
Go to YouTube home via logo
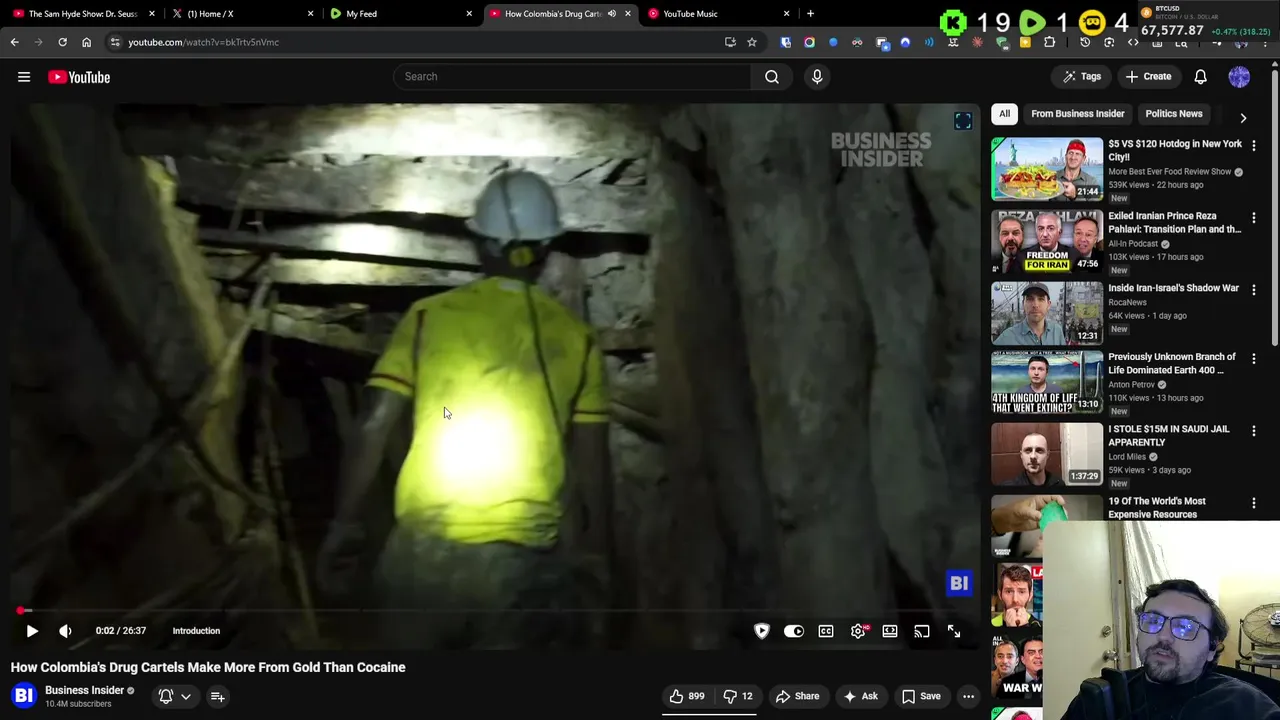click(79, 77)
